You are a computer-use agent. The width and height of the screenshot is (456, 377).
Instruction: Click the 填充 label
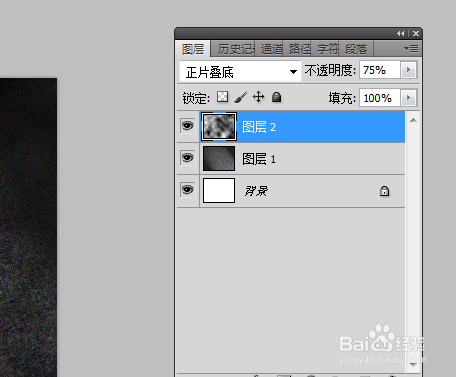342,98
